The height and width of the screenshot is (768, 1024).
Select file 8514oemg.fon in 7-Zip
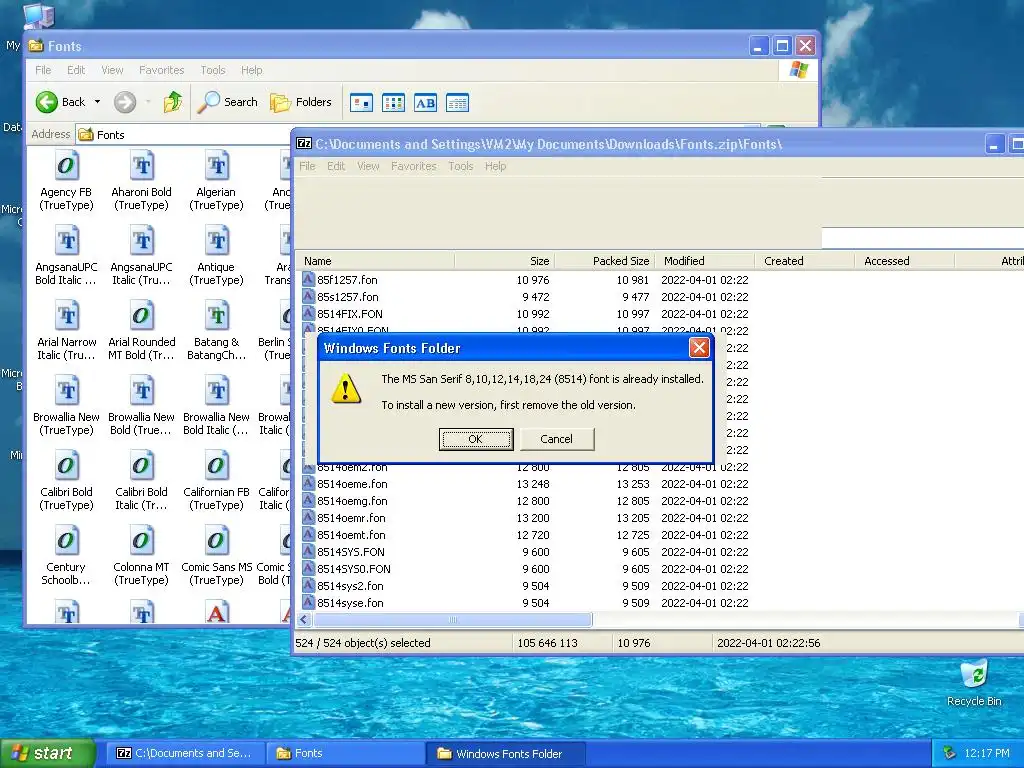352,501
